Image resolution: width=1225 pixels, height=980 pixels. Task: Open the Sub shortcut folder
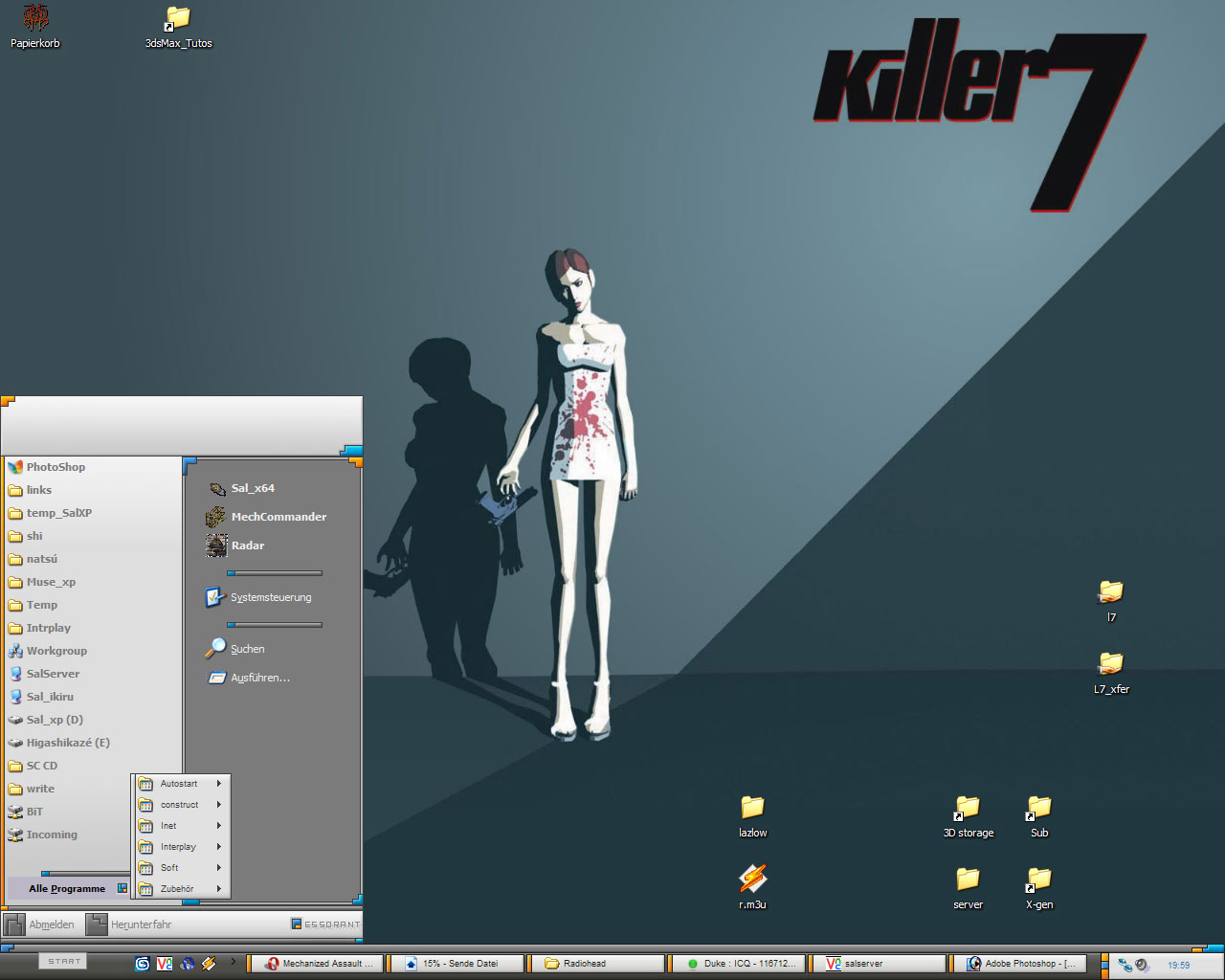pyautogui.click(x=1039, y=816)
